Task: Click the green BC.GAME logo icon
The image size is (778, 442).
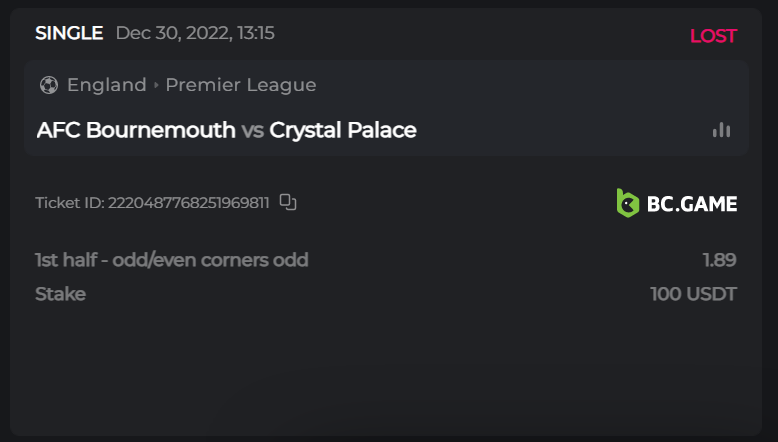Action: (627, 203)
